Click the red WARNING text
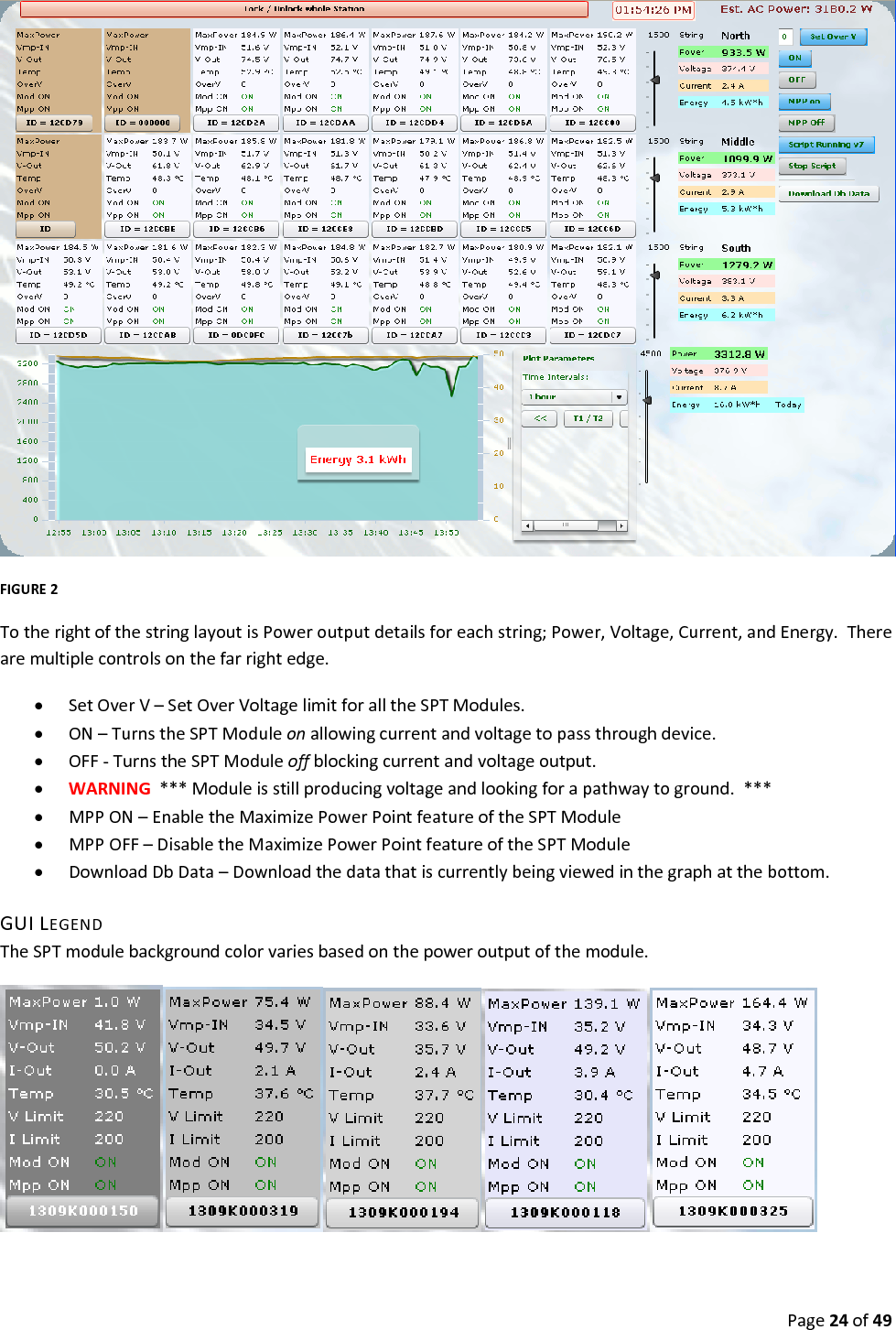Image resolution: width=896 pixels, height=1330 pixels. click(x=110, y=789)
